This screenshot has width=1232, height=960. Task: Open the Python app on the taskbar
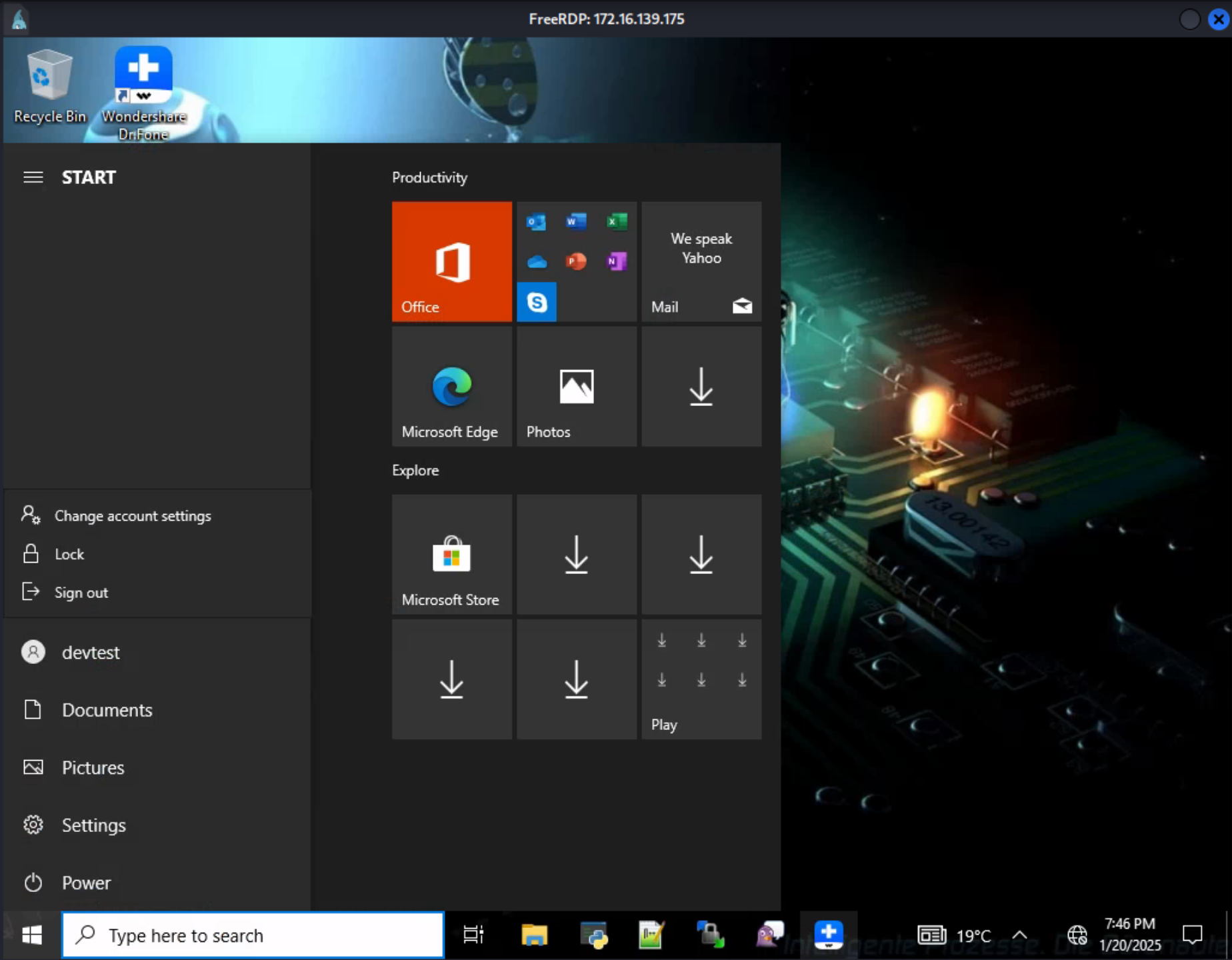593,935
